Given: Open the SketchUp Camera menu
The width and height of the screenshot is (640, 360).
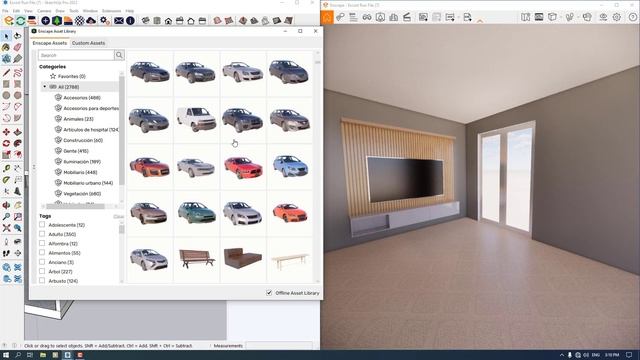Looking at the screenshot, I should [x=44, y=11].
